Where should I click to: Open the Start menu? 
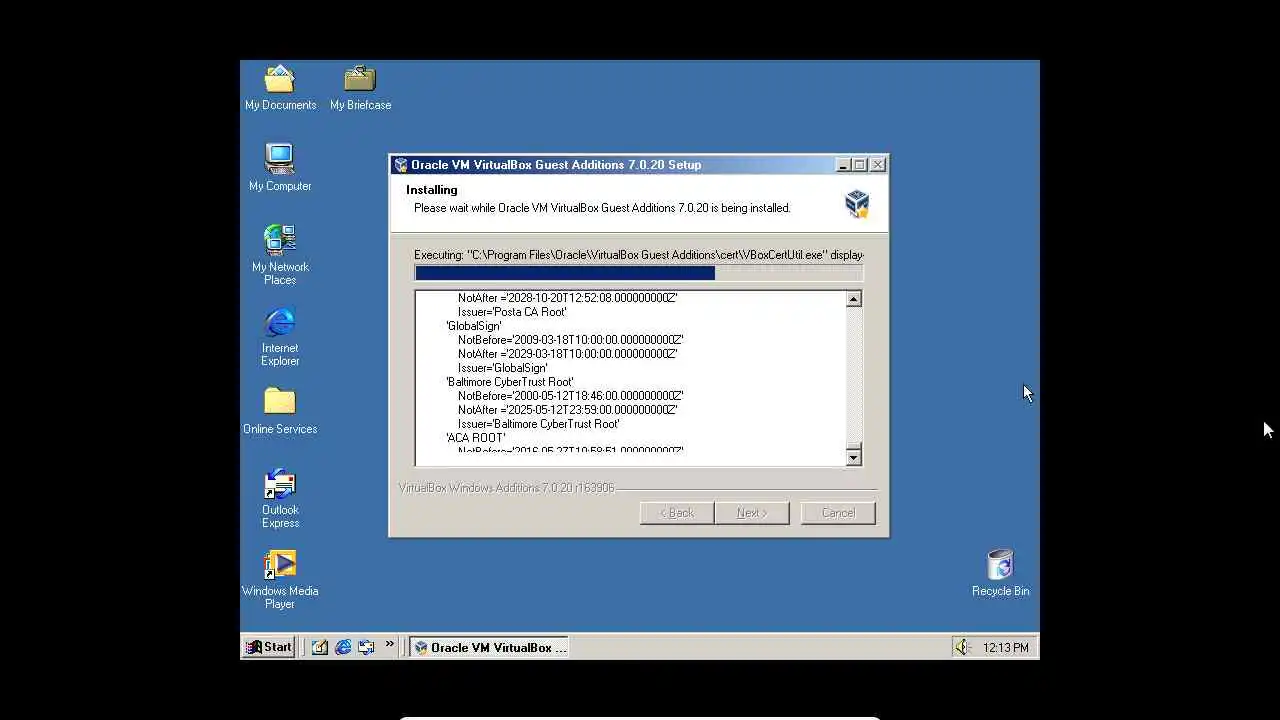click(269, 647)
